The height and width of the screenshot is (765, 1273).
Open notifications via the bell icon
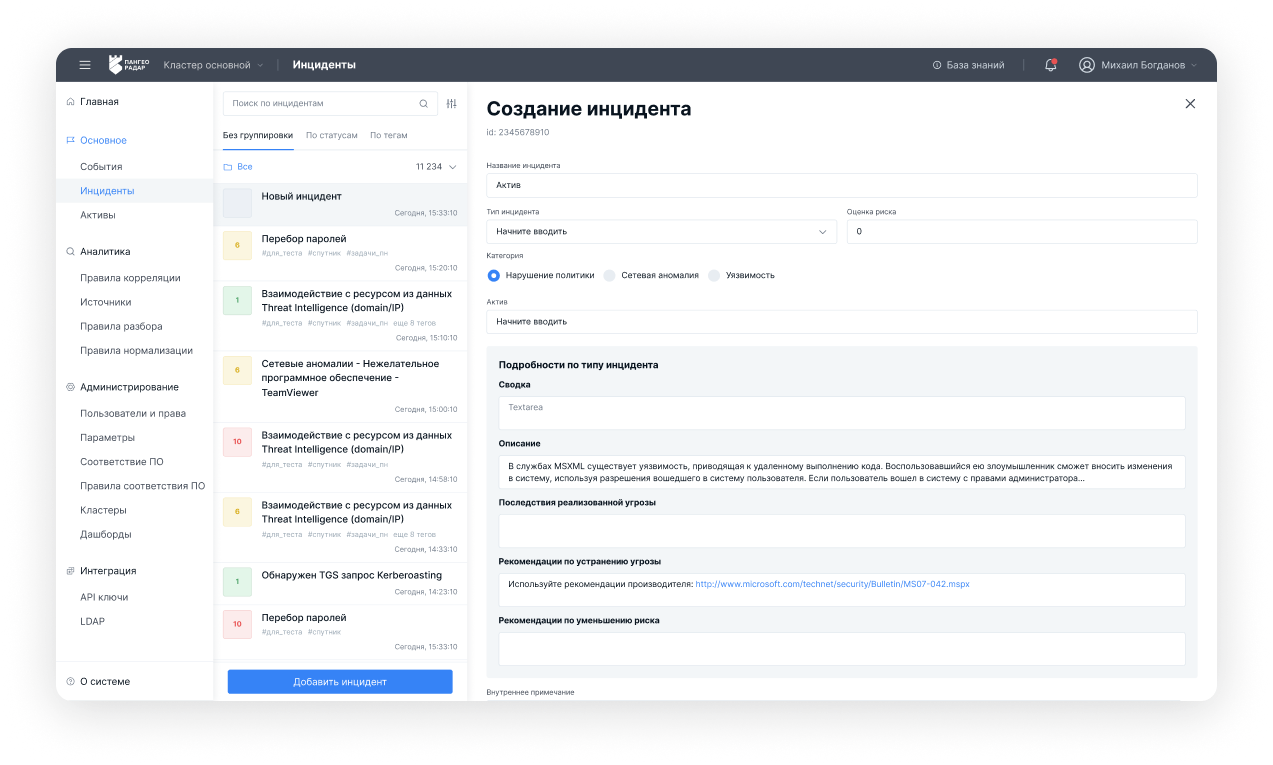click(1049, 63)
